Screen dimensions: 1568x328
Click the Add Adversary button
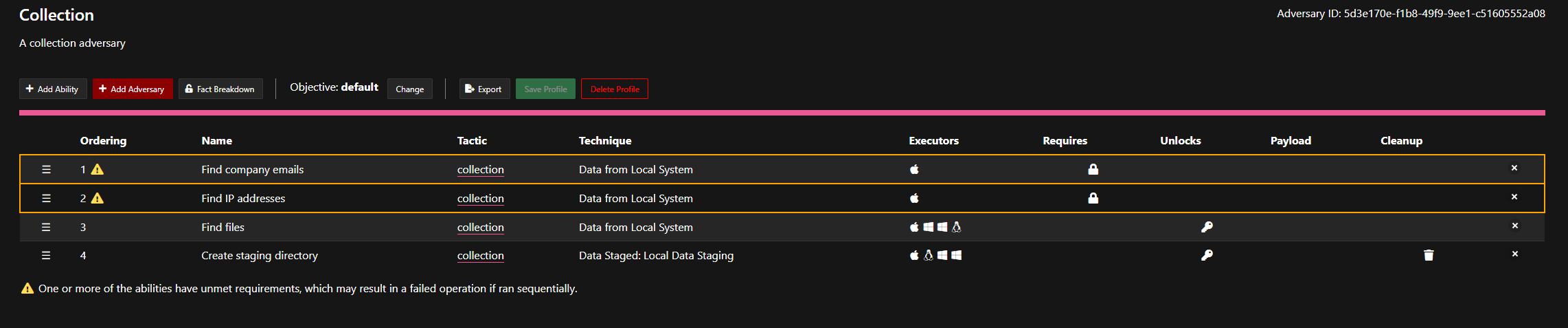(133, 89)
